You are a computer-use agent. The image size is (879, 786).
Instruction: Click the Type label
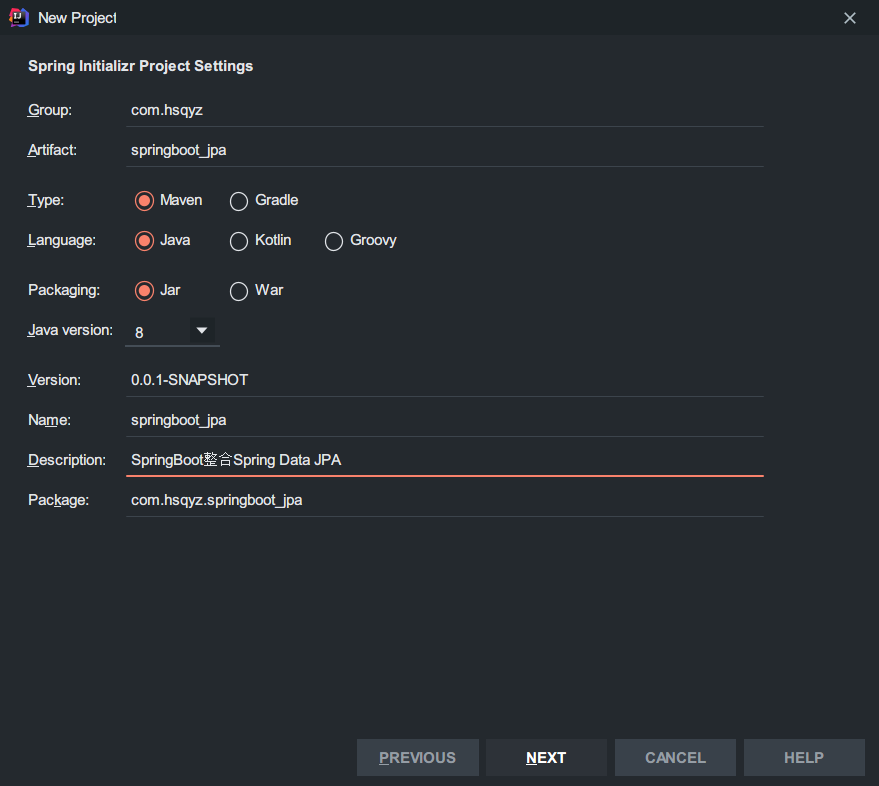coord(45,200)
